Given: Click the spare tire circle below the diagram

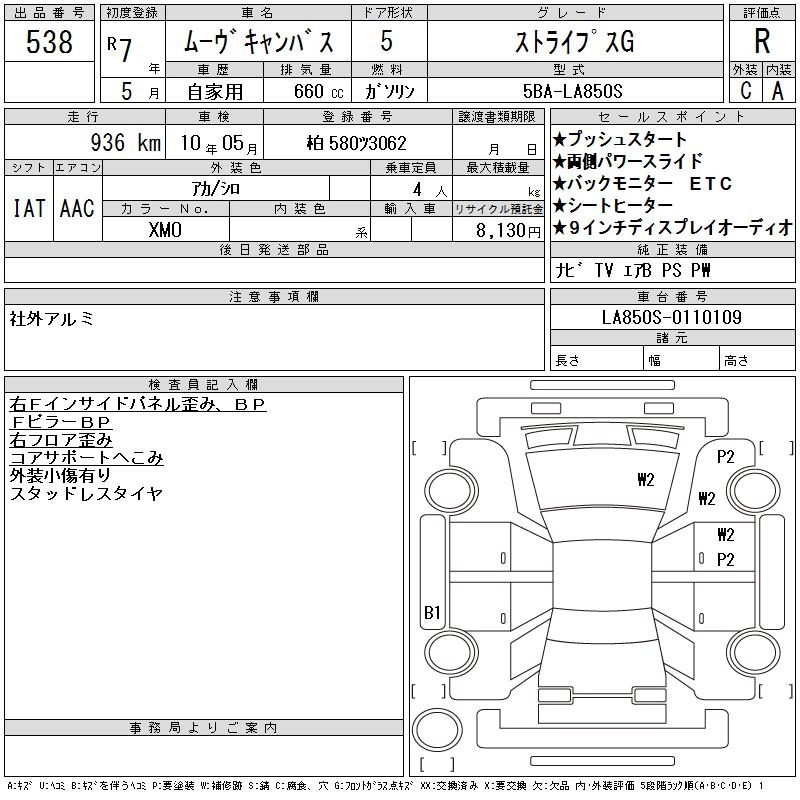Looking at the screenshot, I should 434,728.
